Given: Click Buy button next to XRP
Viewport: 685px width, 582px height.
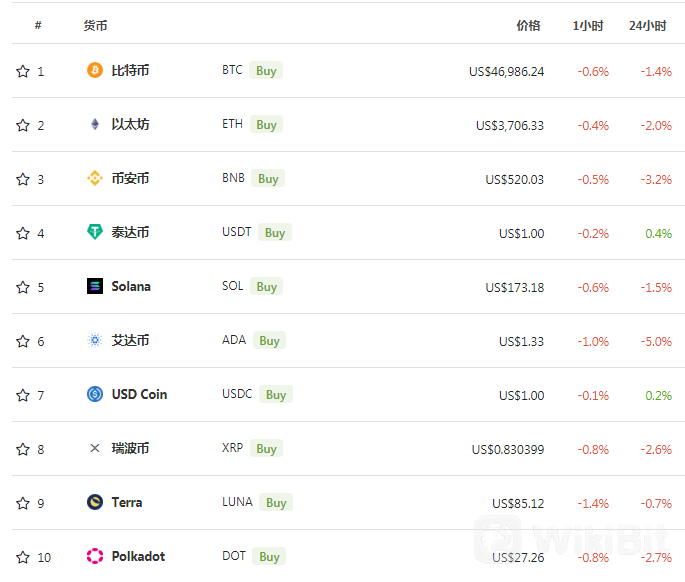Looking at the screenshot, I should [266, 448].
